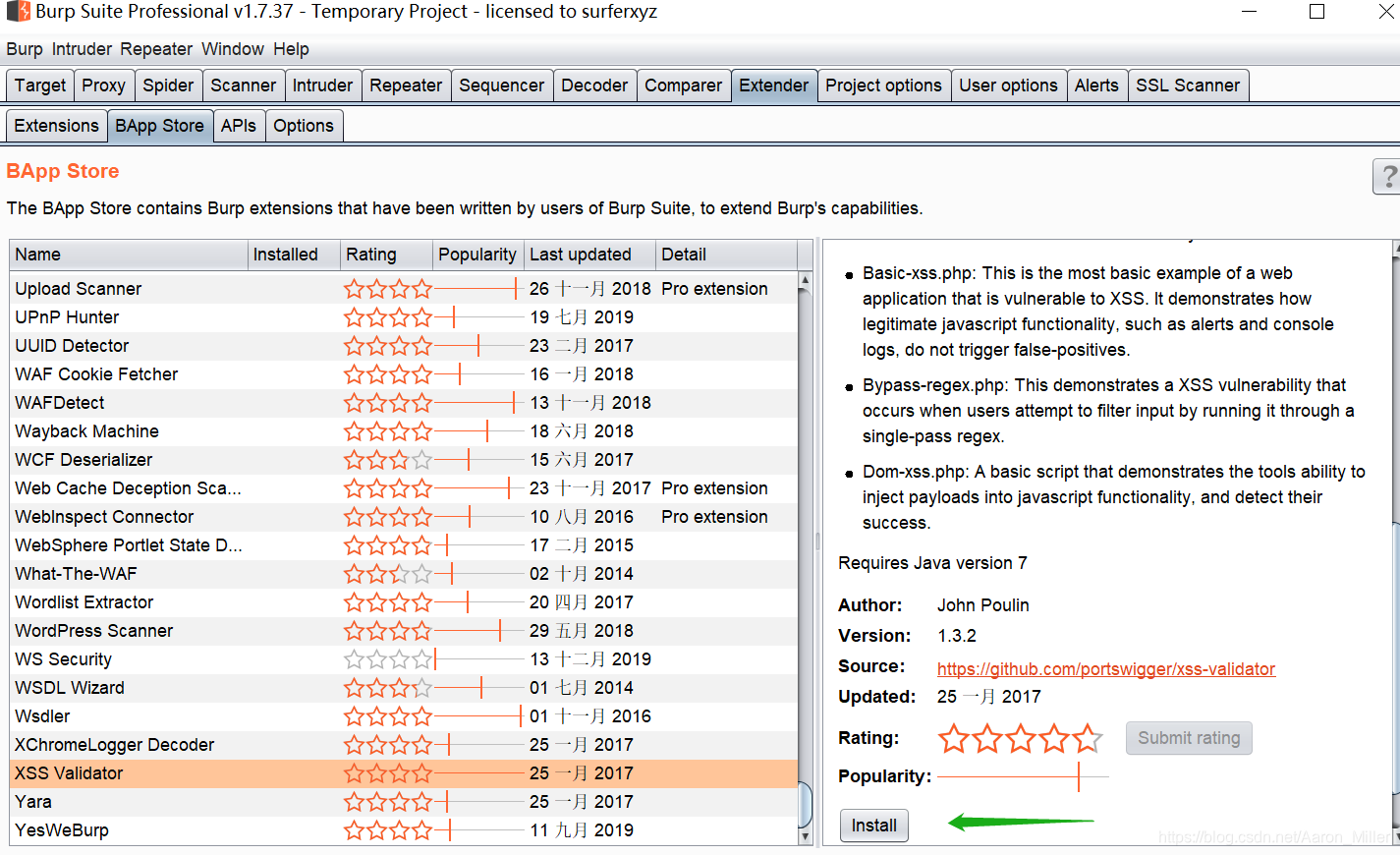The height and width of the screenshot is (855, 1400).
Task: Open the Repeater menu
Action: coord(156,49)
